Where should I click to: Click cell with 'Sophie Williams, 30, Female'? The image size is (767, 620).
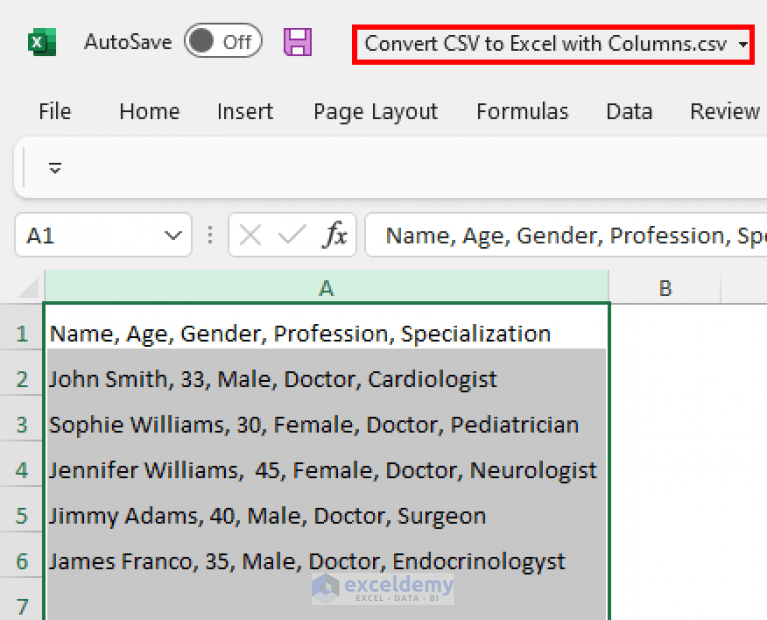[x=326, y=418]
